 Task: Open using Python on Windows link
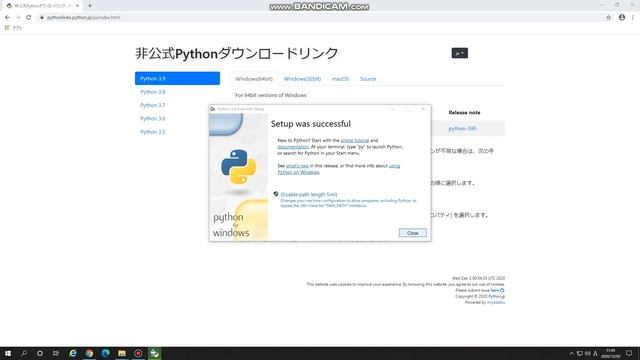coord(339,169)
